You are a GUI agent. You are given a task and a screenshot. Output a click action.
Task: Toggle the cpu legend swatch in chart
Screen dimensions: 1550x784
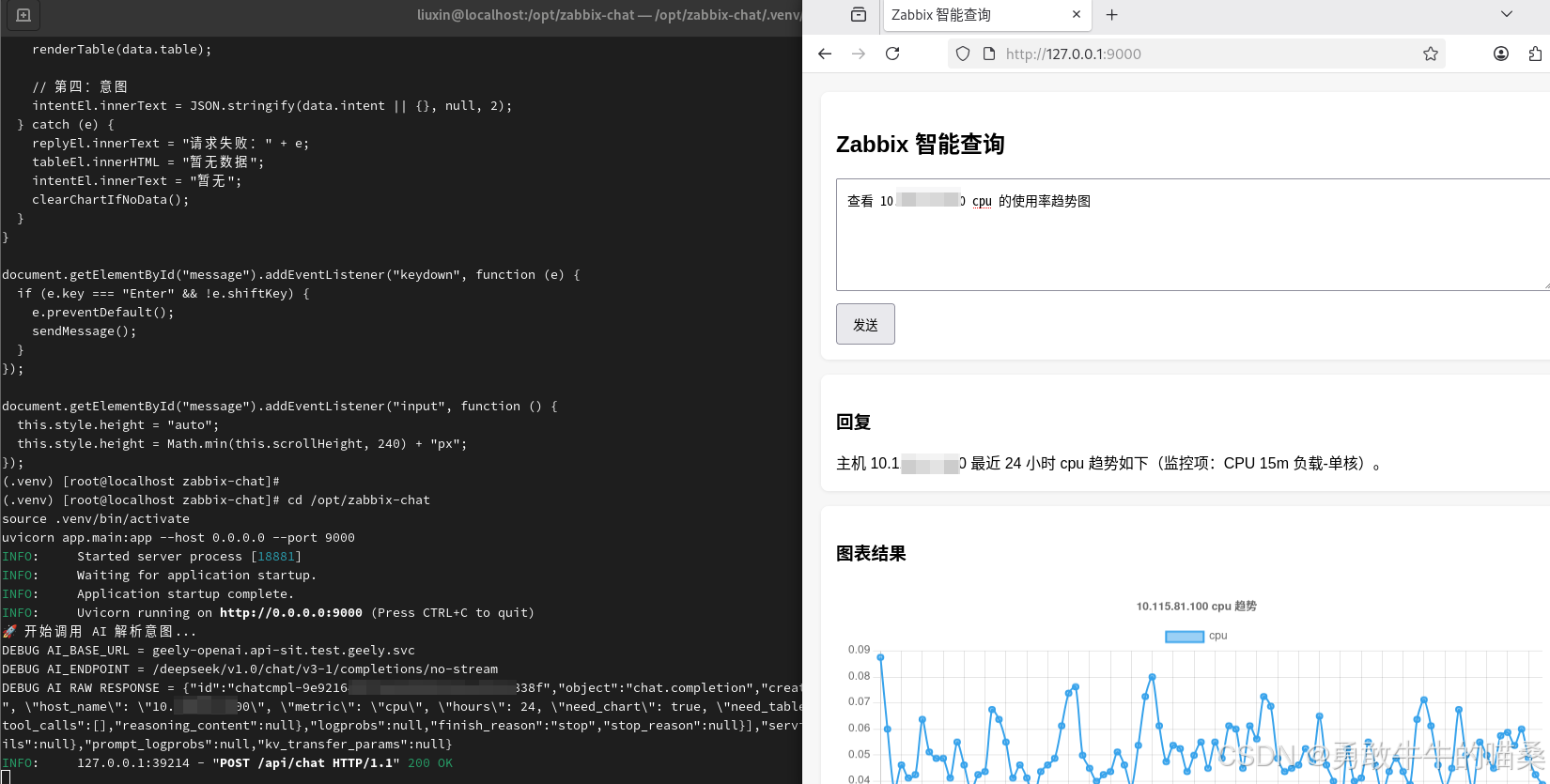point(1185,637)
